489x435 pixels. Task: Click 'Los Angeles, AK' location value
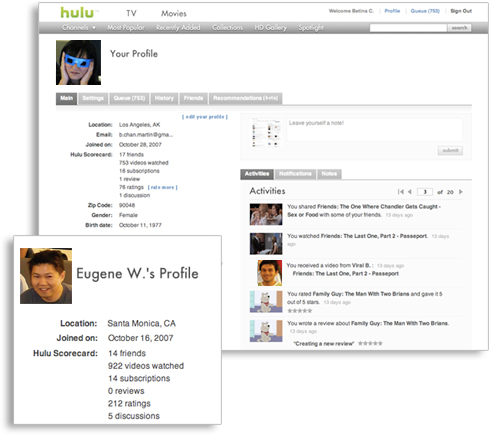139,125
